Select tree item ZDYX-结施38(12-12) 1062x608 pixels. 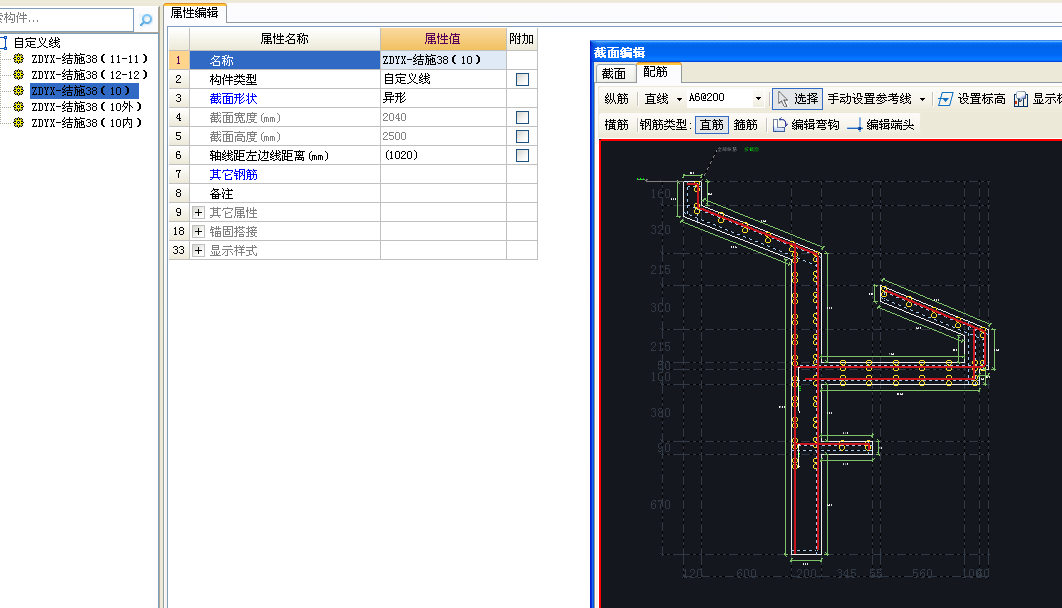[89, 74]
